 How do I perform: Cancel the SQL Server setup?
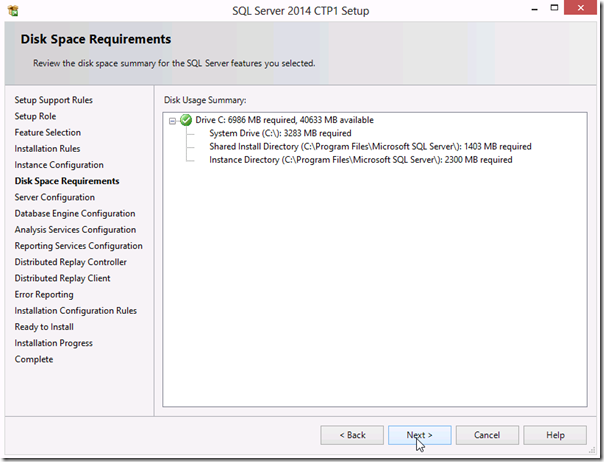[487, 435]
